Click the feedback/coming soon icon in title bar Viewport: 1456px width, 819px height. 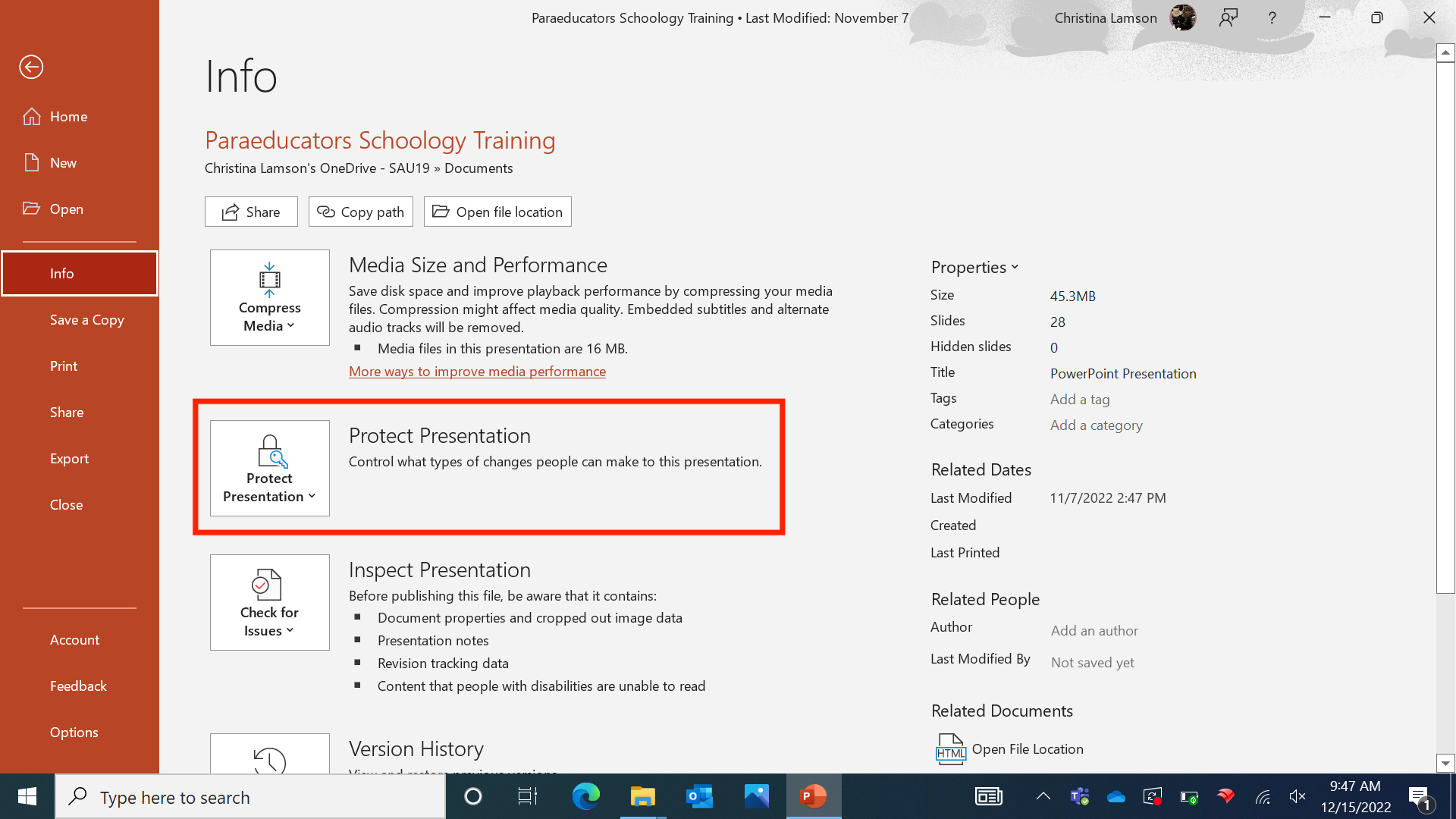tap(1228, 17)
